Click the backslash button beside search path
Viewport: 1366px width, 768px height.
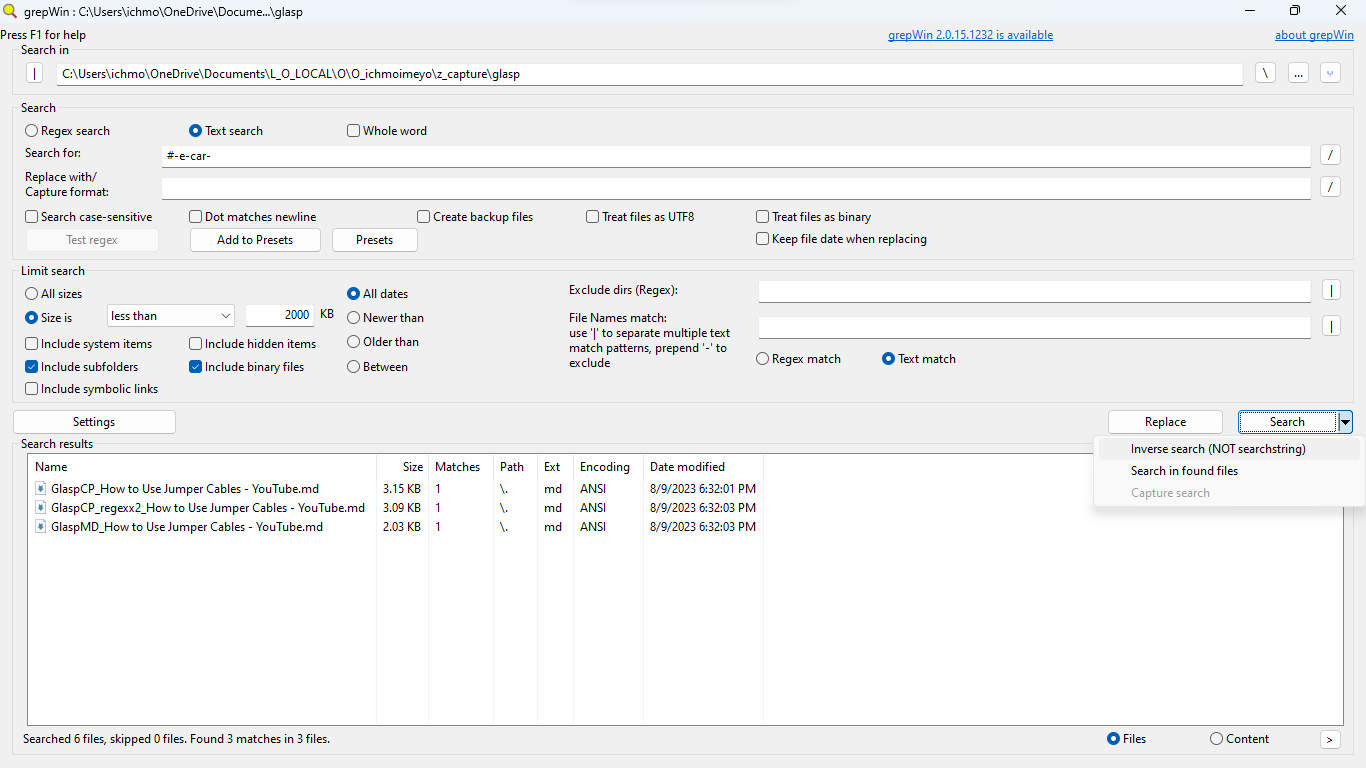click(x=1265, y=73)
